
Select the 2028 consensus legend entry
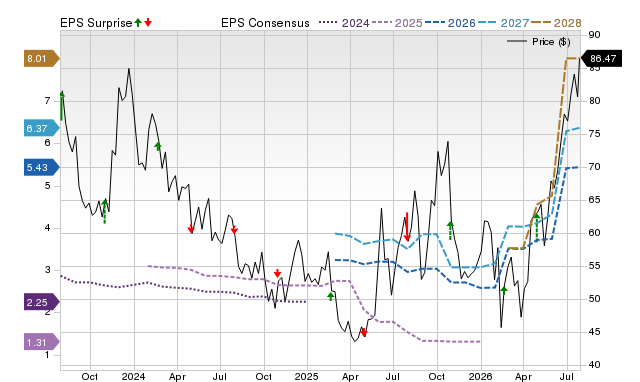tap(556, 23)
